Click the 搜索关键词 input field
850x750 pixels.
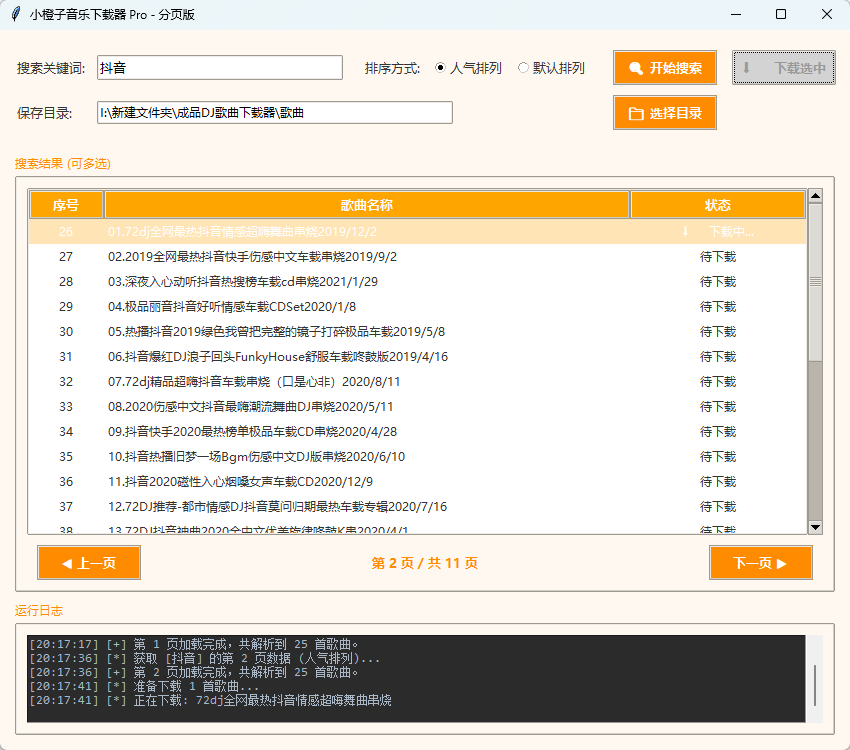[x=220, y=68]
